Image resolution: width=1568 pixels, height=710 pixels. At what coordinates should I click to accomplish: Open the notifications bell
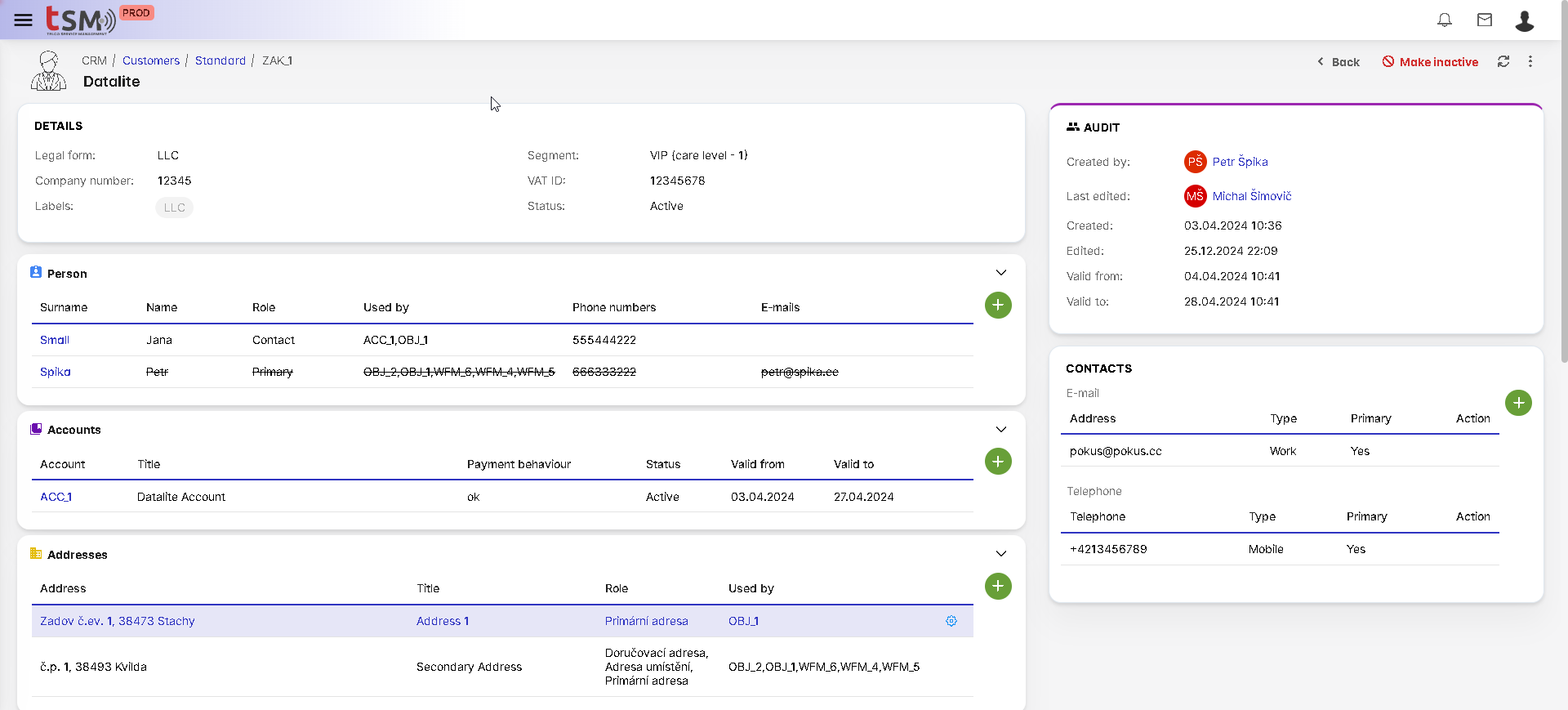pyautogui.click(x=1444, y=20)
